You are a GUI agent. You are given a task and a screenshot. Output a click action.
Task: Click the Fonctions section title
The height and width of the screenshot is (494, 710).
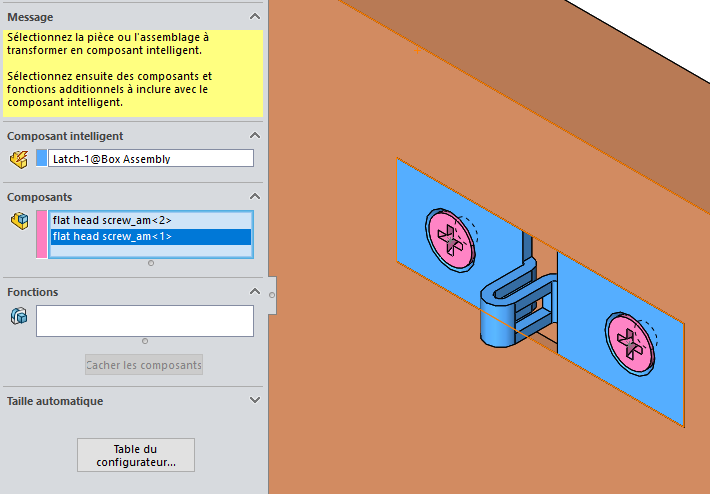point(32,292)
